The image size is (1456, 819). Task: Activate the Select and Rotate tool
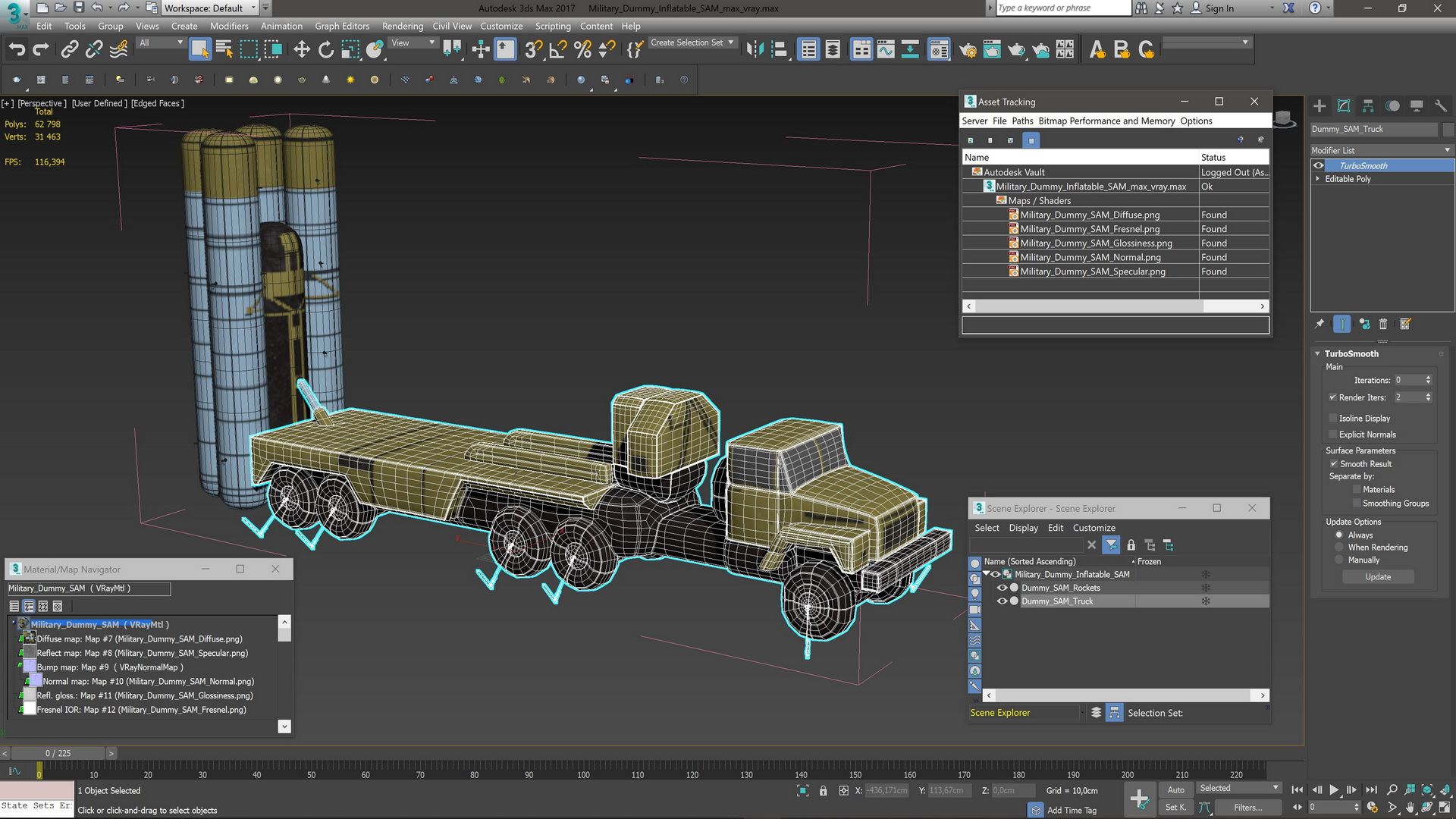click(326, 50)
